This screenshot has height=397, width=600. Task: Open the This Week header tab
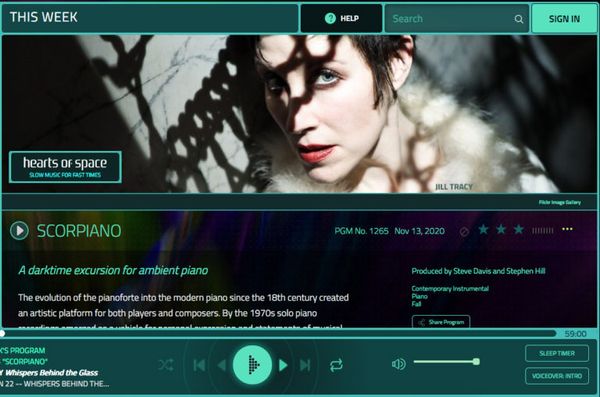coord(150,18)
